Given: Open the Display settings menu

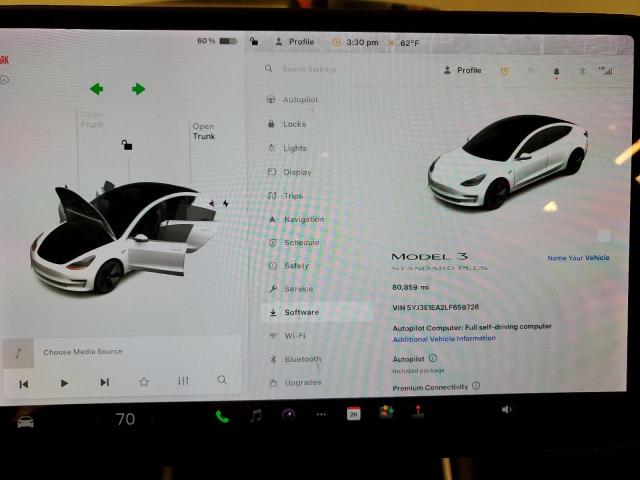Looking at the screenshot, I should (x=289, y=172).
